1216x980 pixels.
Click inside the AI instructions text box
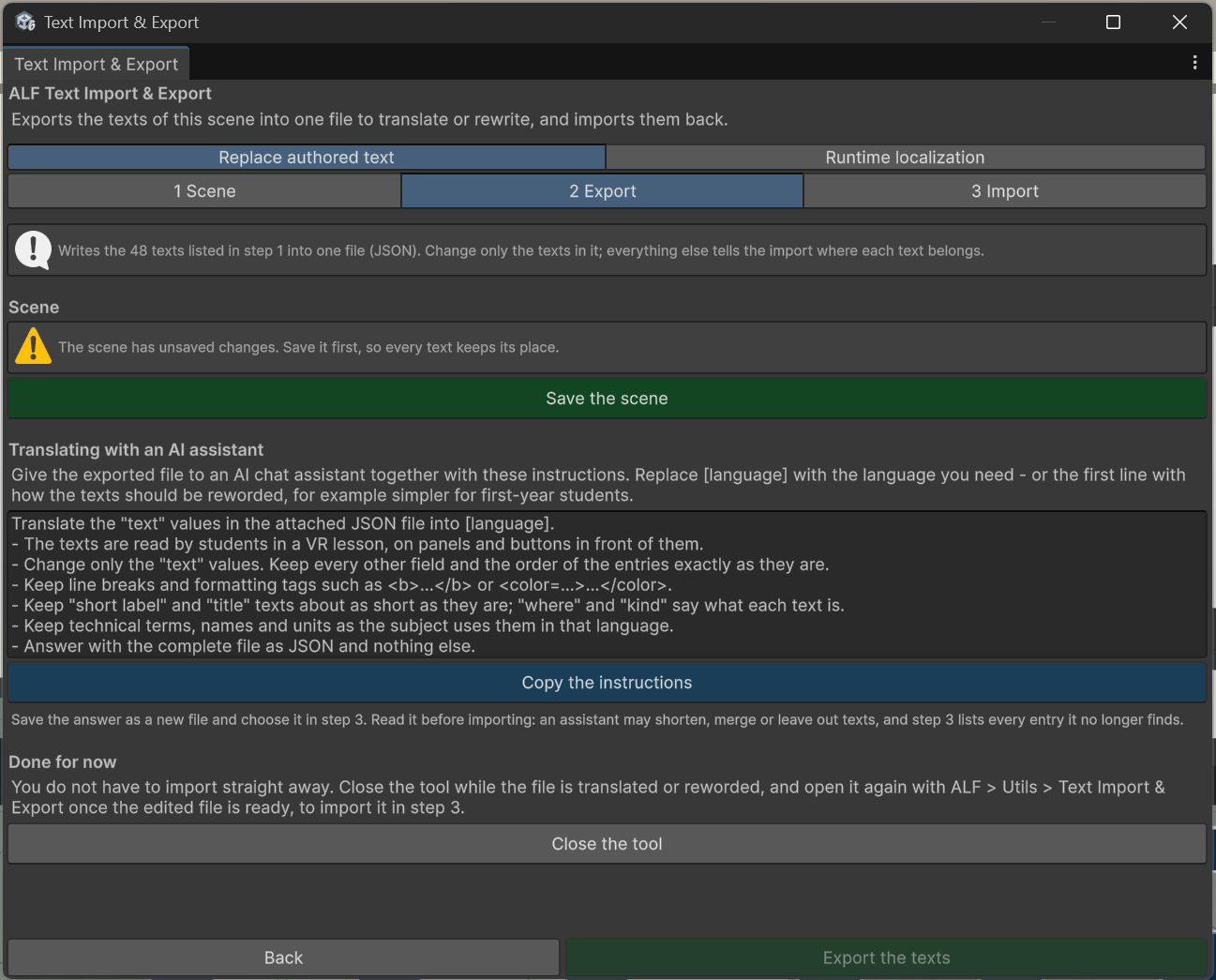[x=607, y=585]
